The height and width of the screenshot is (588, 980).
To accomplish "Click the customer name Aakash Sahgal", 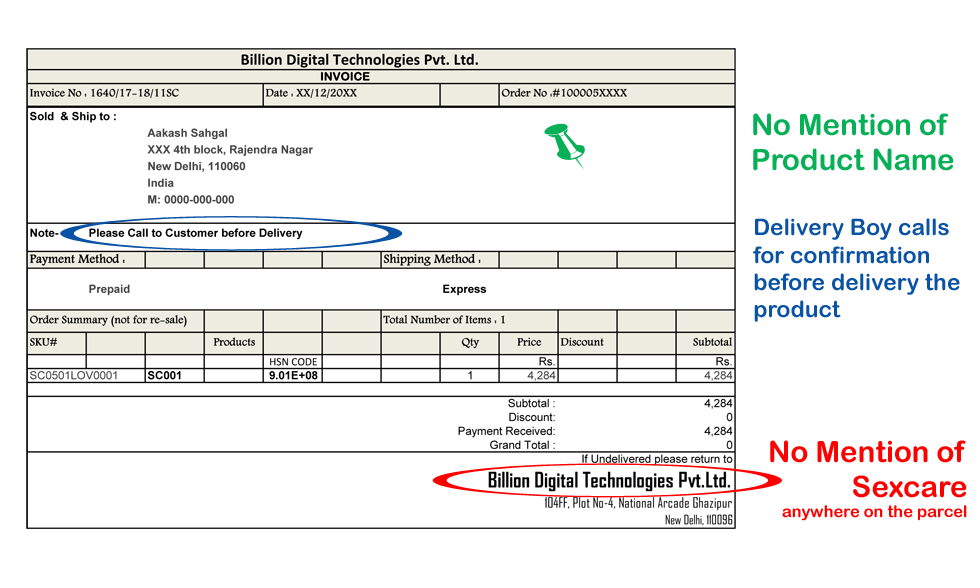I will [x=187, y=133].
